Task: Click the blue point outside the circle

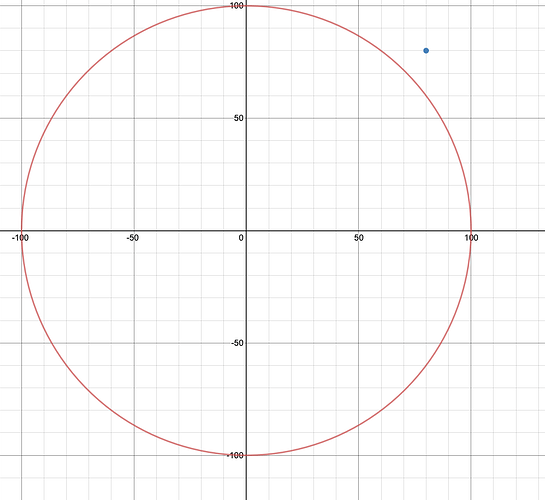Action: click(x=426, y=51)
